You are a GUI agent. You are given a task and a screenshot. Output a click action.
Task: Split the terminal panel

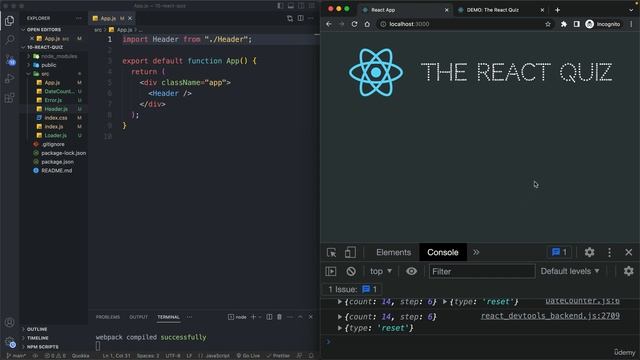click(269, 317)
